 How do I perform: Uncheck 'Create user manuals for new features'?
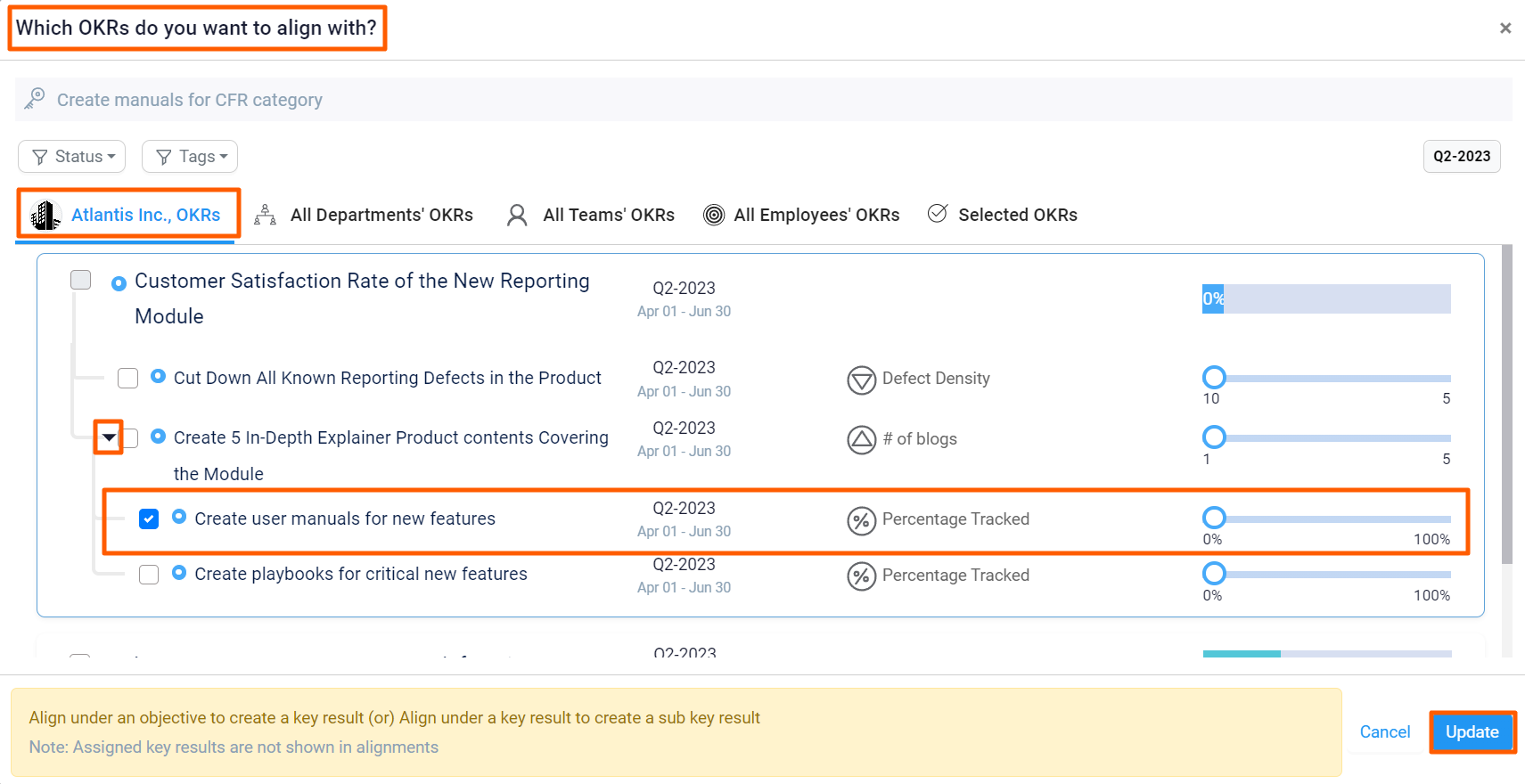[149, 519]
